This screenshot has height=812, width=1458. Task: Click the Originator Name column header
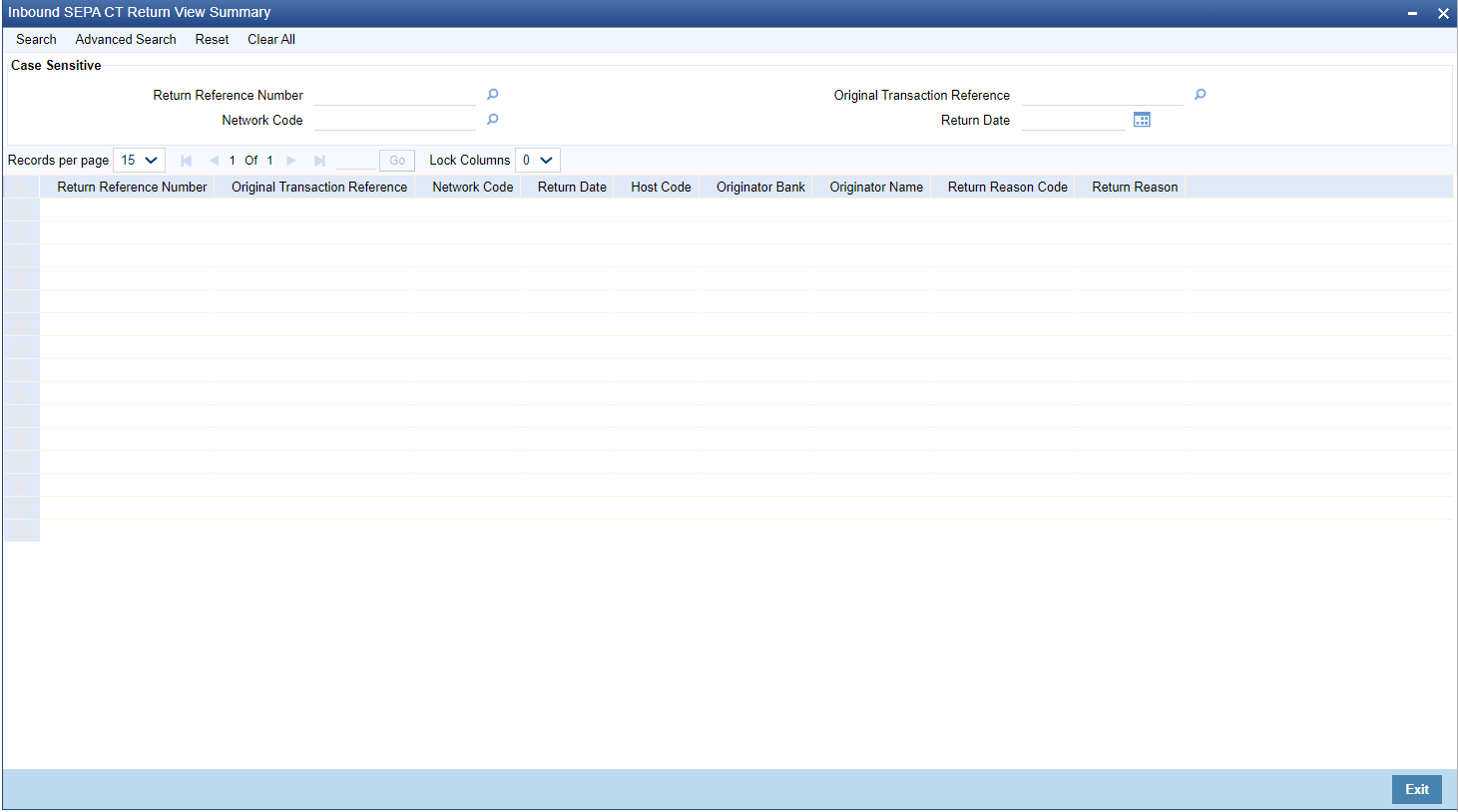pos(876,188)
